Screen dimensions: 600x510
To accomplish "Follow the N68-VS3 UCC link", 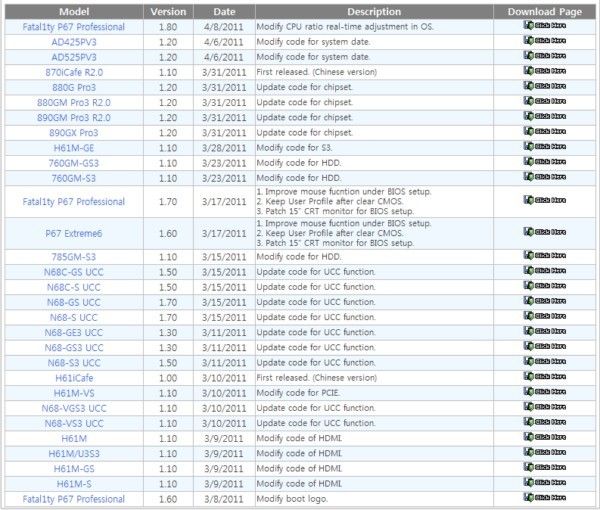I will click(x=74, y=424).
